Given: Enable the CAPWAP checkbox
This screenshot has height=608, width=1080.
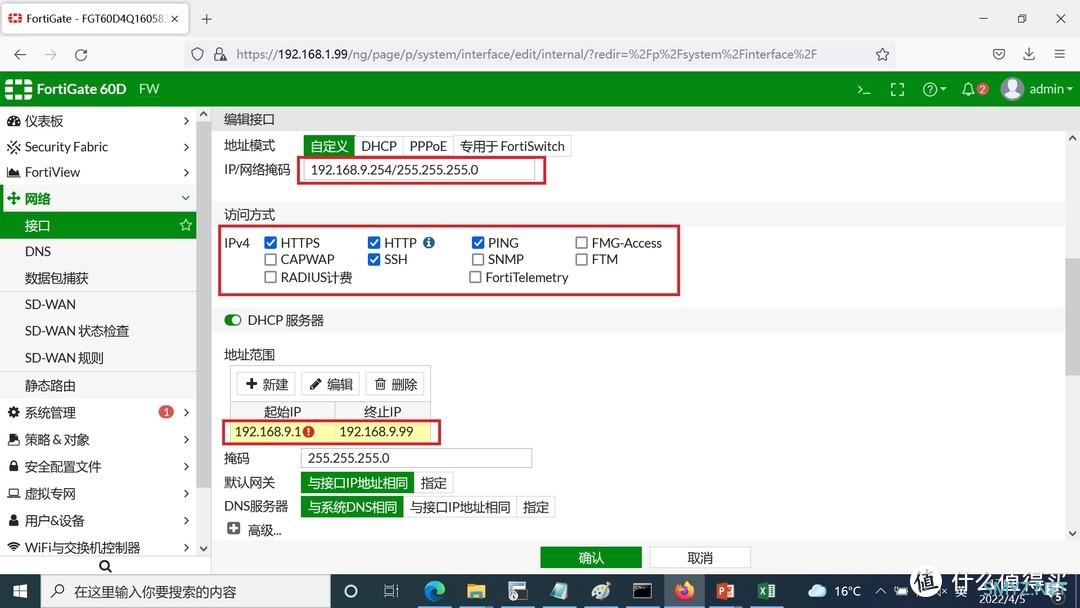Looking at the screenshot, I should tap(270, 260).
